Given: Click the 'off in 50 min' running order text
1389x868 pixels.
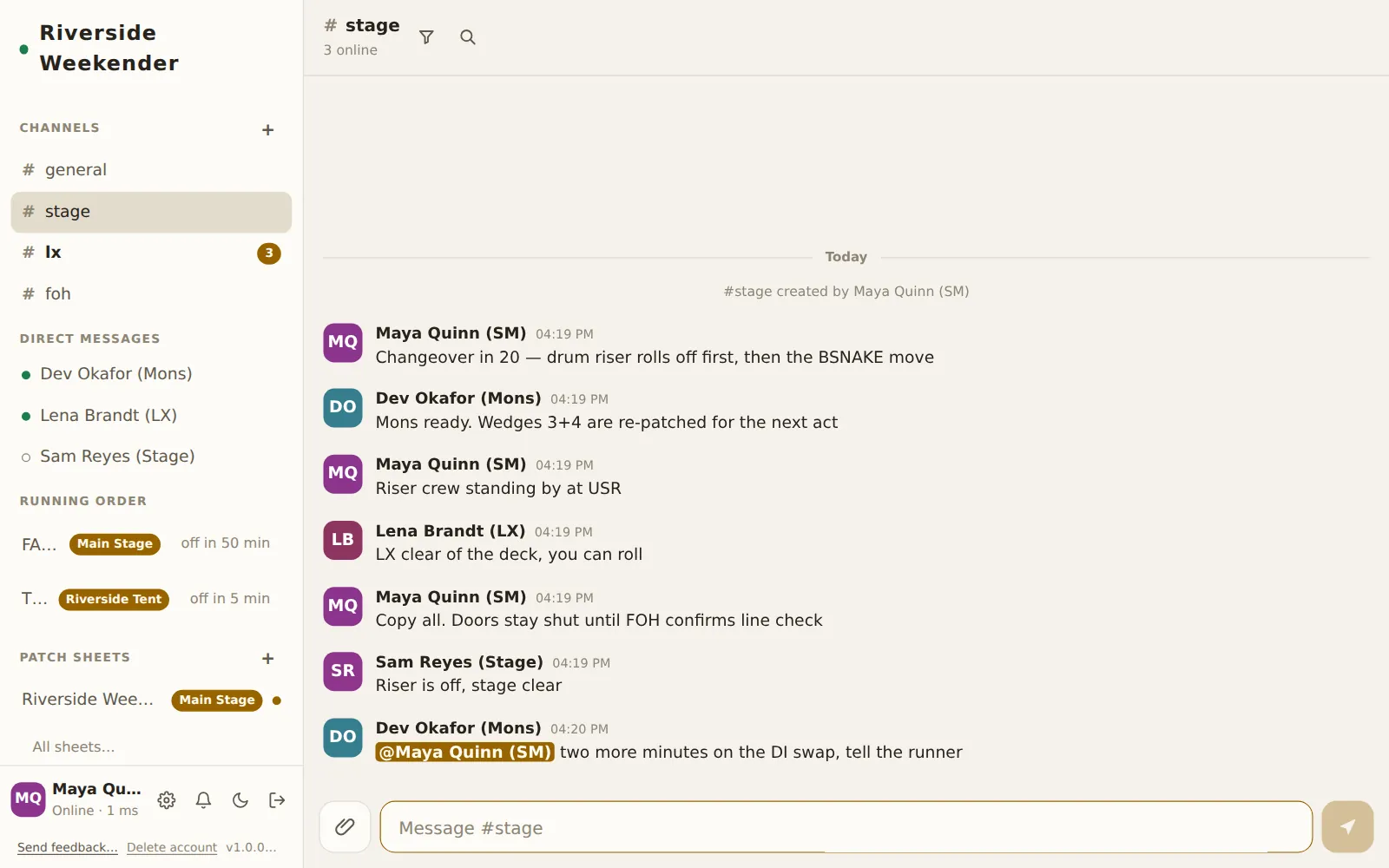Looking at the screenshot, I should [226, 543].
